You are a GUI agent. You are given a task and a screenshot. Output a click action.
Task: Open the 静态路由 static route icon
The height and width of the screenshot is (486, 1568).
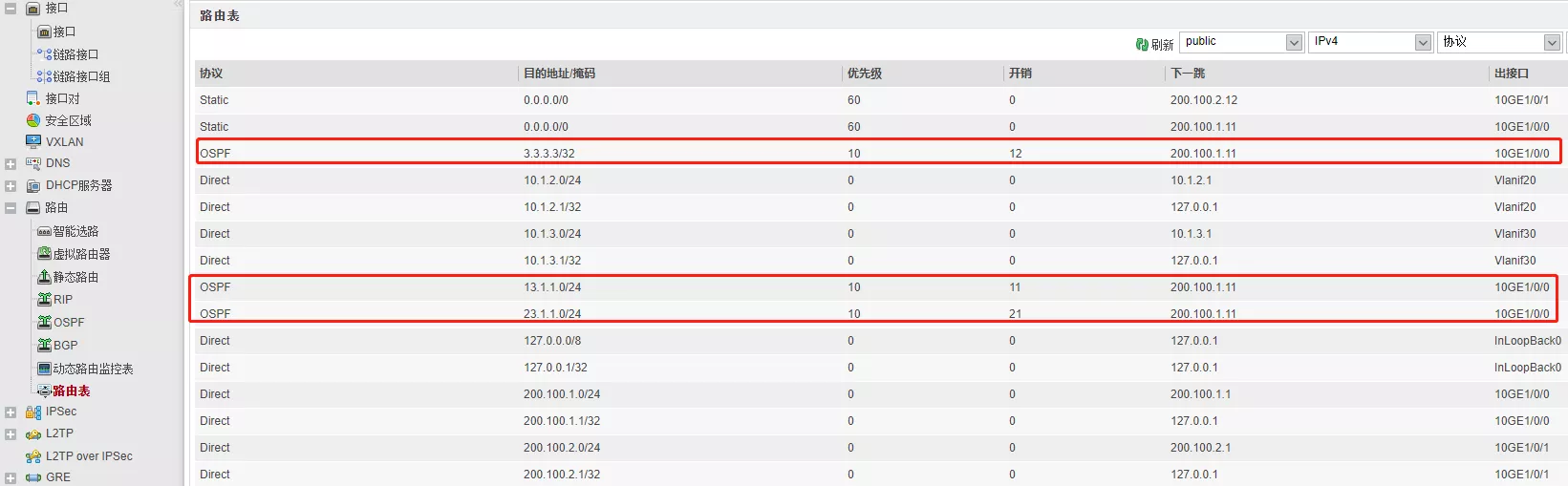pyautogui.click(x=44, y=277)
